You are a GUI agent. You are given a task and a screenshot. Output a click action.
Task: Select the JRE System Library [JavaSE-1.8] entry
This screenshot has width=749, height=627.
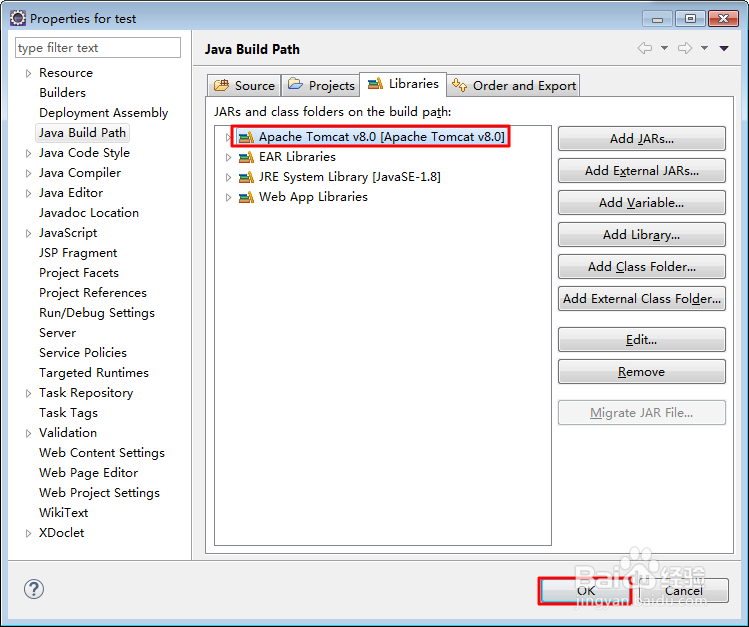[x=350, y=177]
